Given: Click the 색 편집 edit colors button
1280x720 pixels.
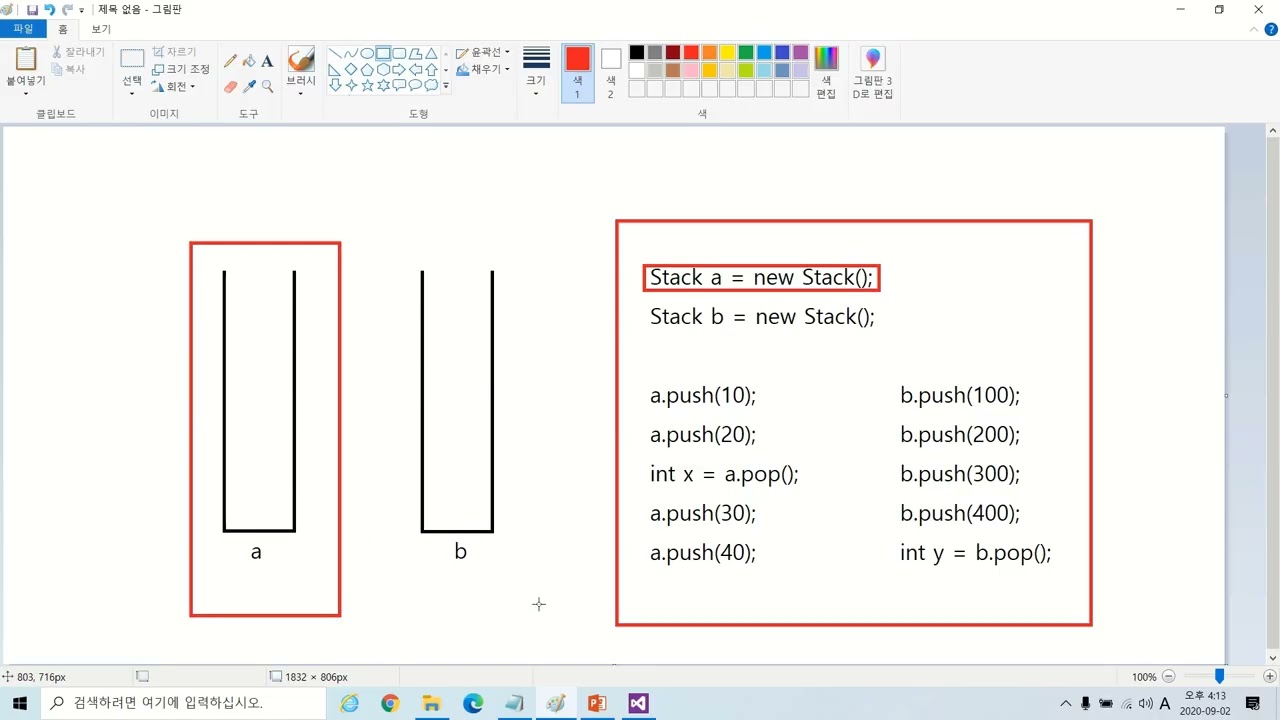Looking at the screenshot, I should tap(826, 72).
